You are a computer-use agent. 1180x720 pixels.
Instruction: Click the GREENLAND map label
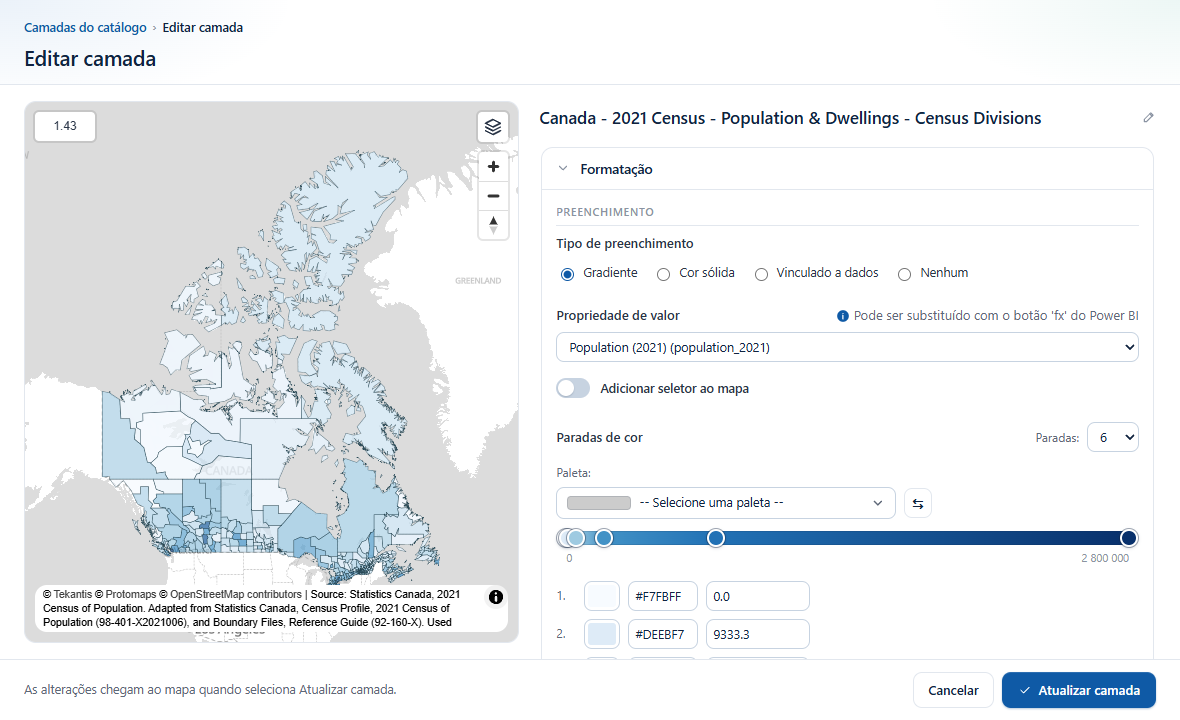tap(478, 281)
